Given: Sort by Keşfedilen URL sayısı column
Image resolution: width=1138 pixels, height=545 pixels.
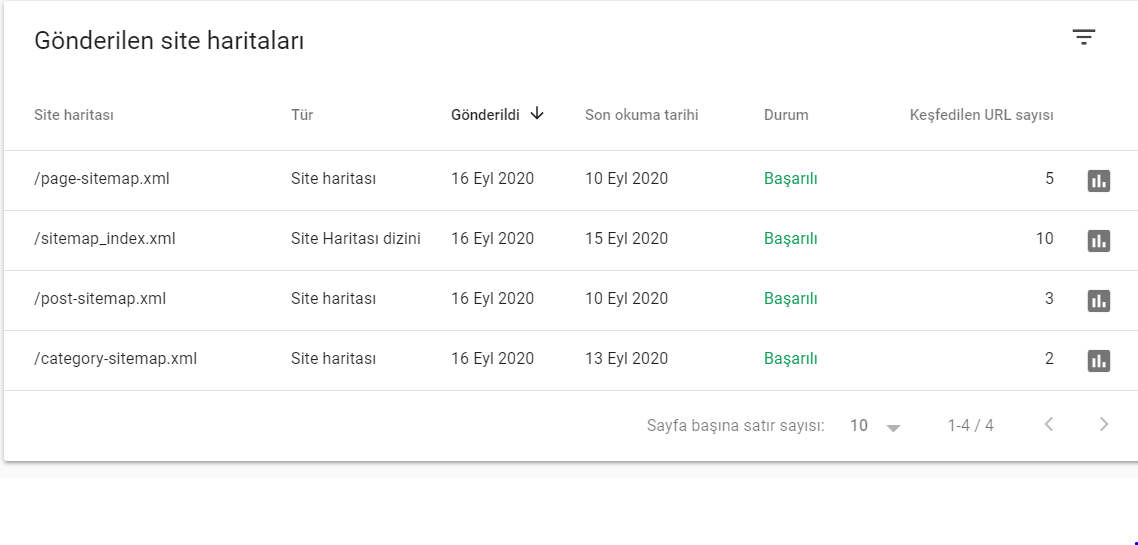Looking at the screenshot, I should (981, 115).
